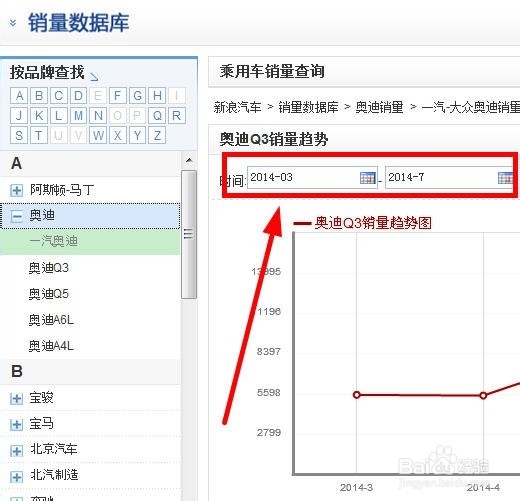The width and height of the screenshot is (520, 501).
Task: Select brand letter Z filter
Action: tap(157, 135)
